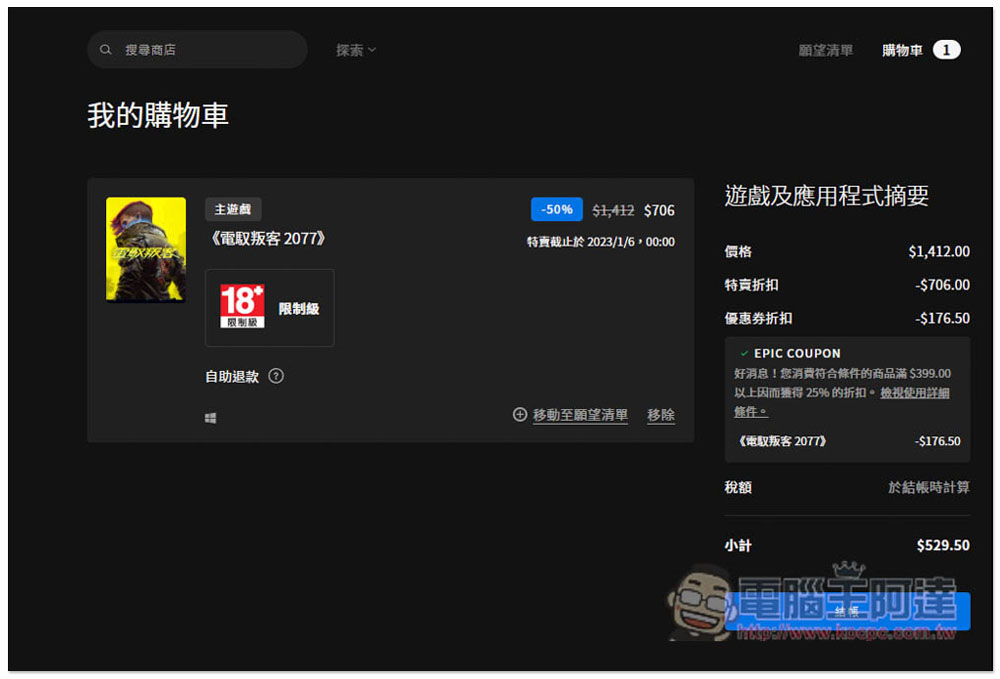The width and height of the screenshot is (1000, 679).
Task: Open the 《電馭叛客 2077》 title link
Action: tap(268, 239)
